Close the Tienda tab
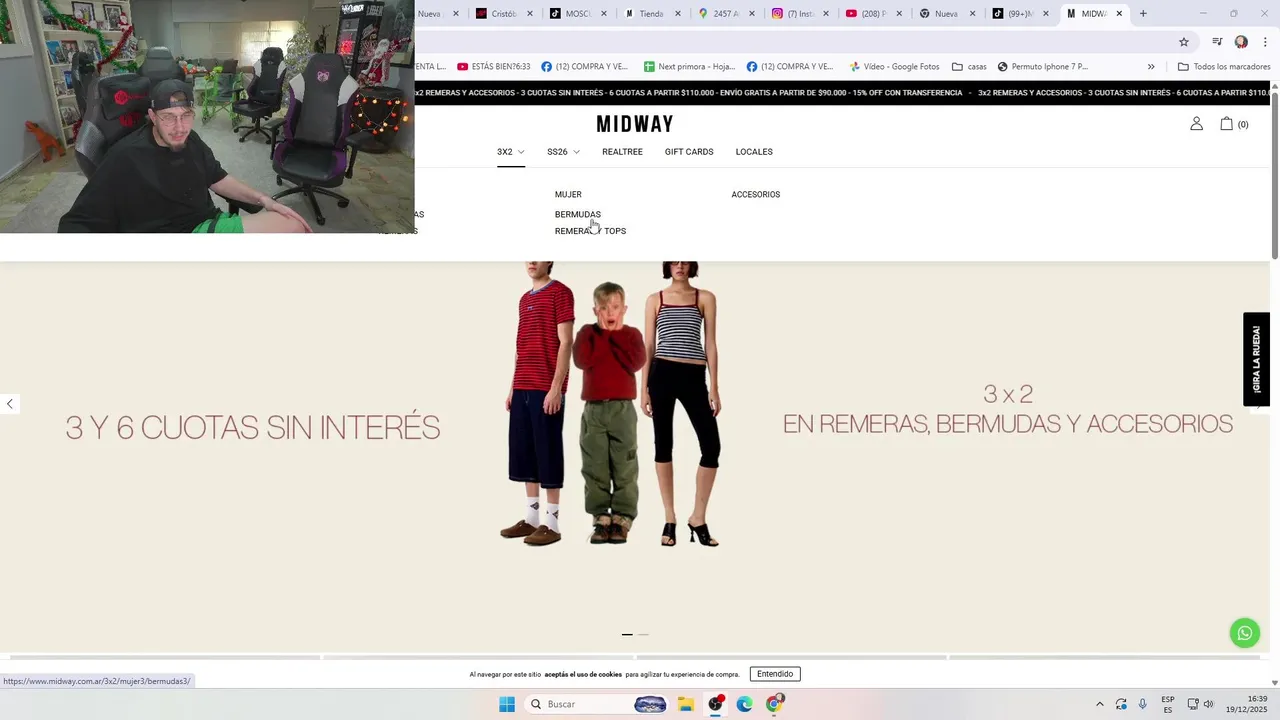Screen dimensions: 1280x720 click(x=678, y=14)
